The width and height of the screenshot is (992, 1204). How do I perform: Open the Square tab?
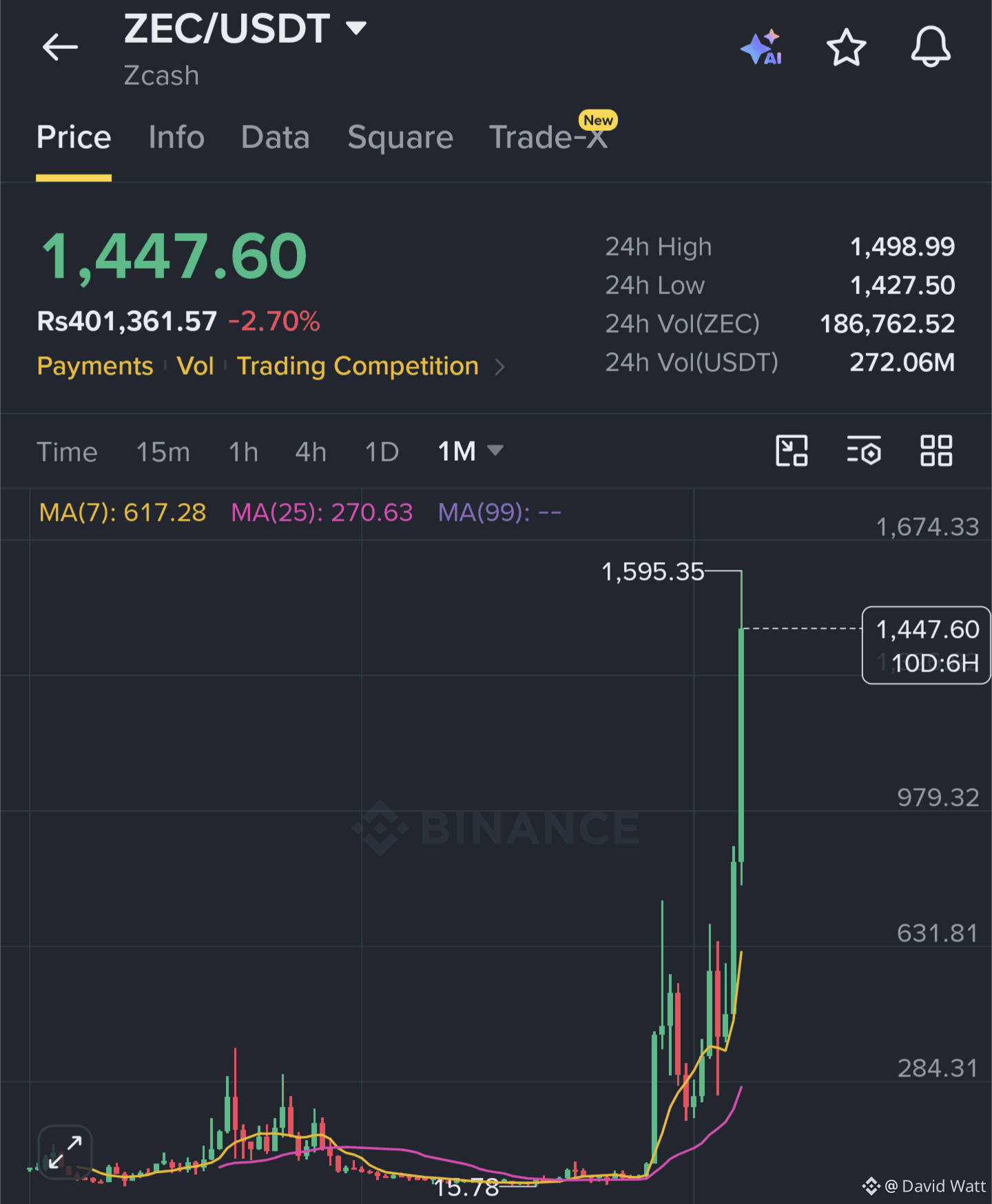(400, 137)
